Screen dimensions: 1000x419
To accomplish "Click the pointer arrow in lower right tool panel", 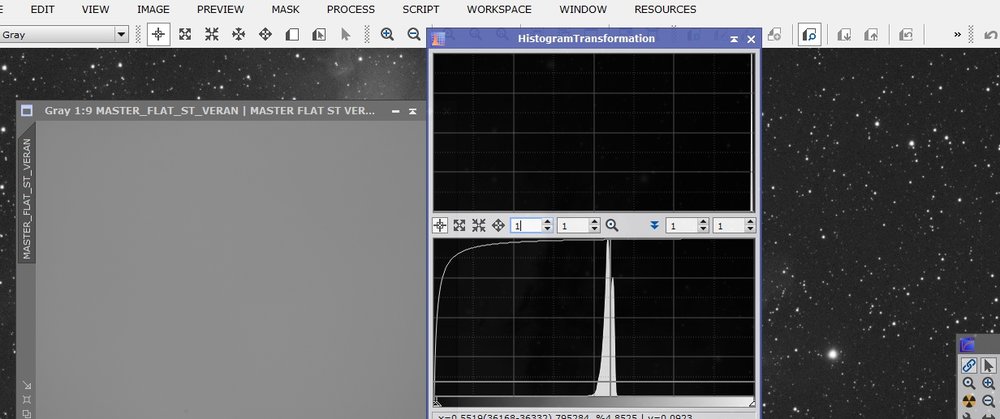I will click(989, 365).
